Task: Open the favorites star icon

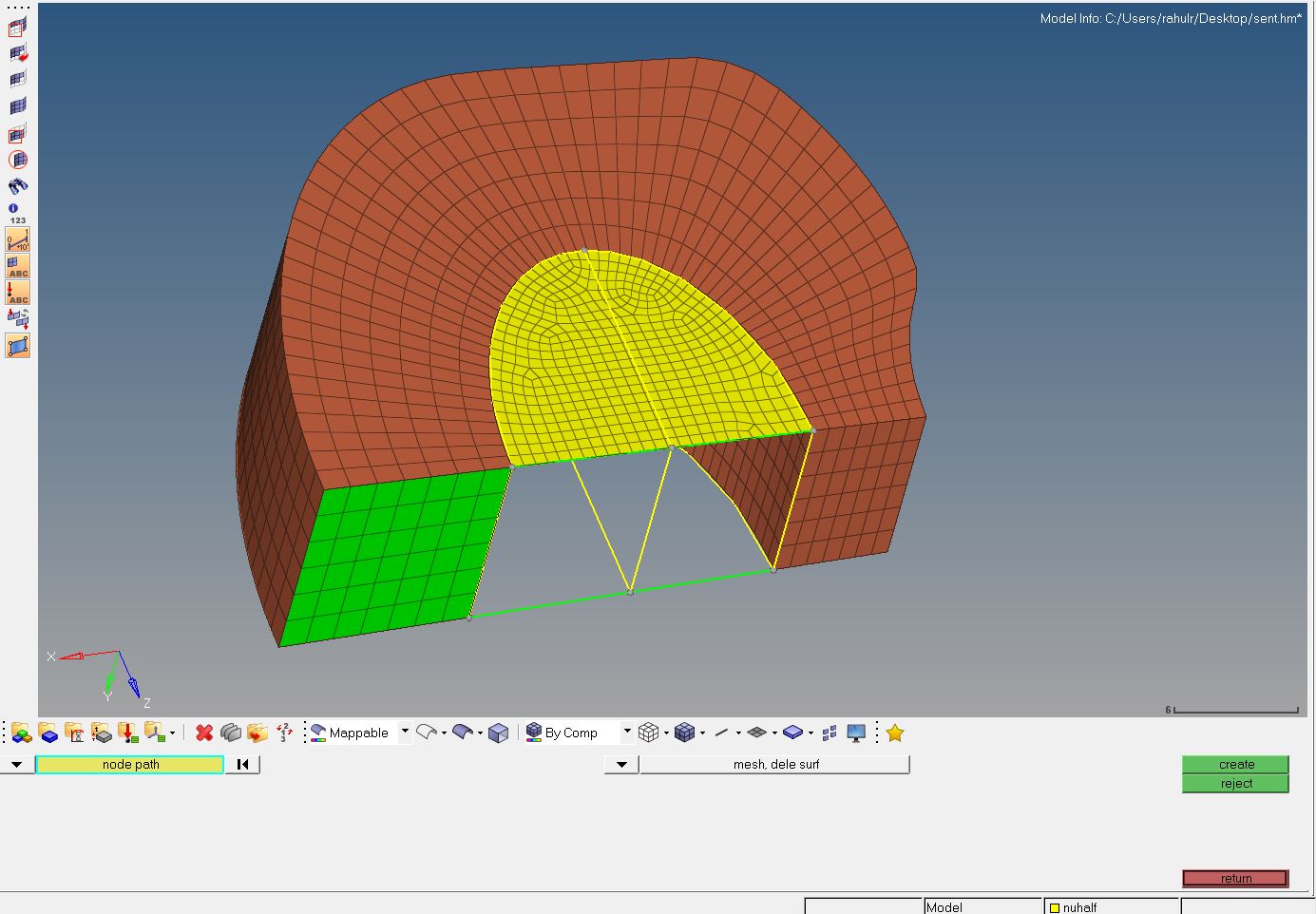Action: coord(894,732)
